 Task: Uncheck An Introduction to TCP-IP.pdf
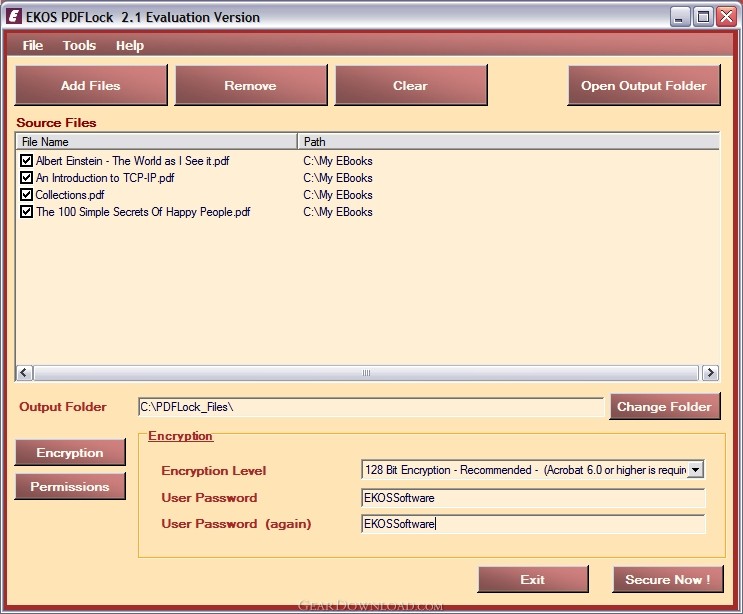[x=27, y=178]
